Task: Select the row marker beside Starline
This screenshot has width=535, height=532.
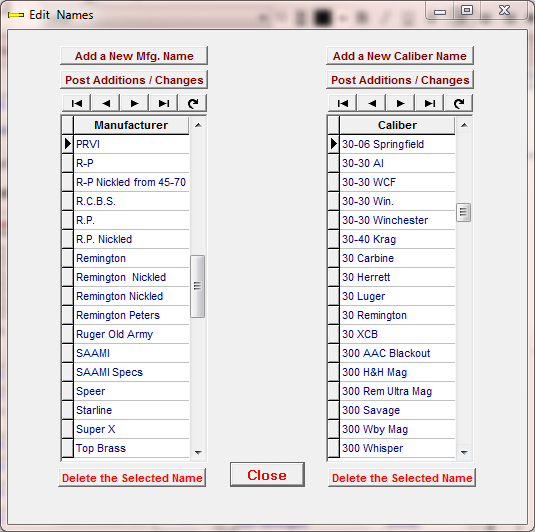Action: point(68,410)
